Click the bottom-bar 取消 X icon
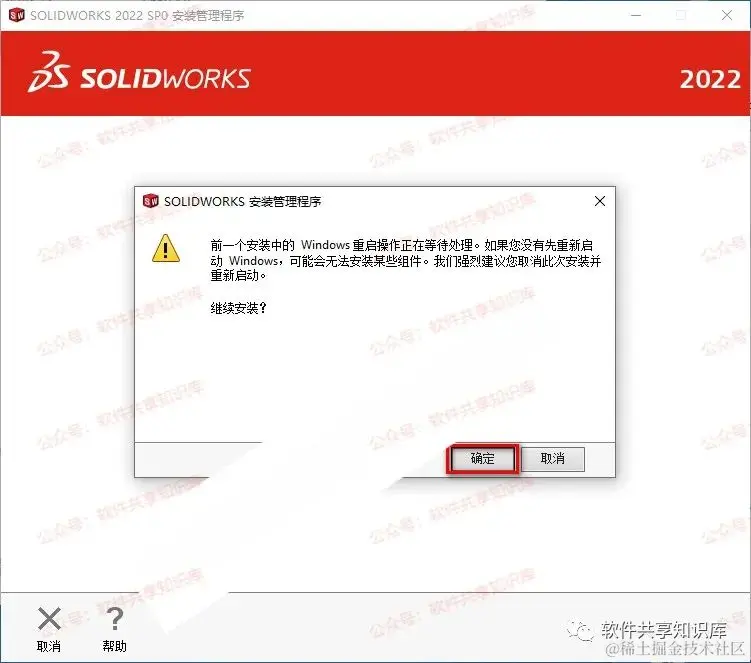The height and width of the screenshot is (663, 751). (x=49, y=619)
